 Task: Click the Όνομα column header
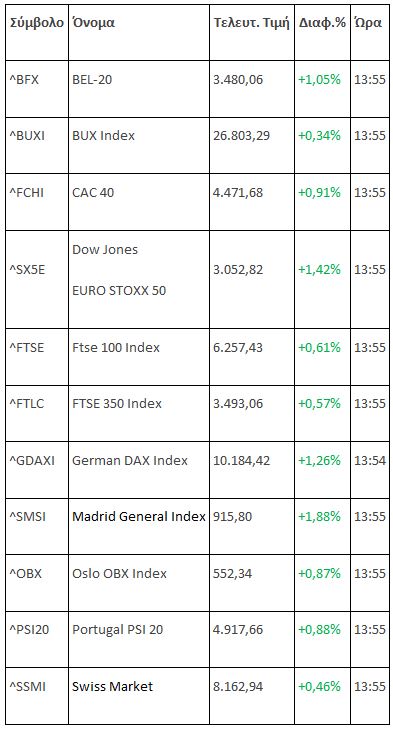tap(93, 23)
